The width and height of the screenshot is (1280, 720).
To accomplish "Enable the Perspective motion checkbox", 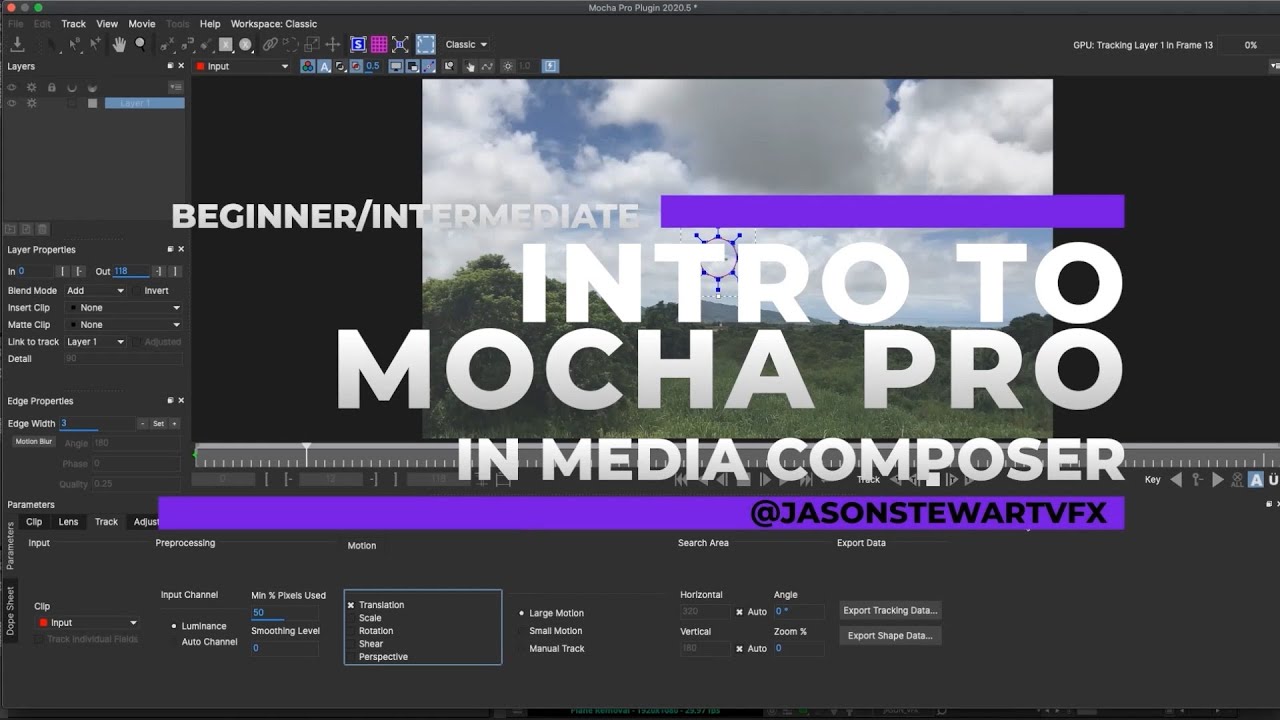I will tap(351, 657).
